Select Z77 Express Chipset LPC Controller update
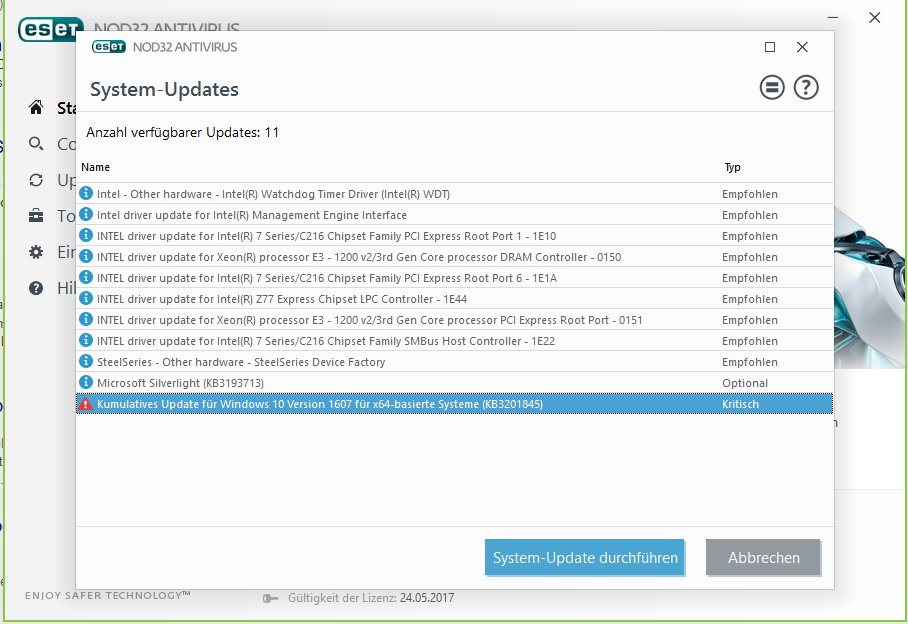This screenshot has height=624, width=908. [x=455, y=299]
